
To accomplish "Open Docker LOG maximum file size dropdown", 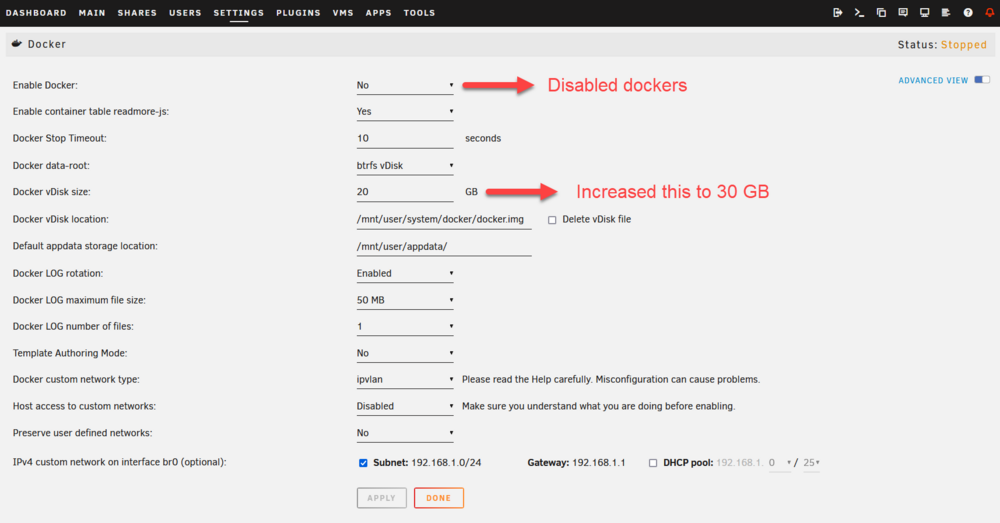I will pos(405,300).
